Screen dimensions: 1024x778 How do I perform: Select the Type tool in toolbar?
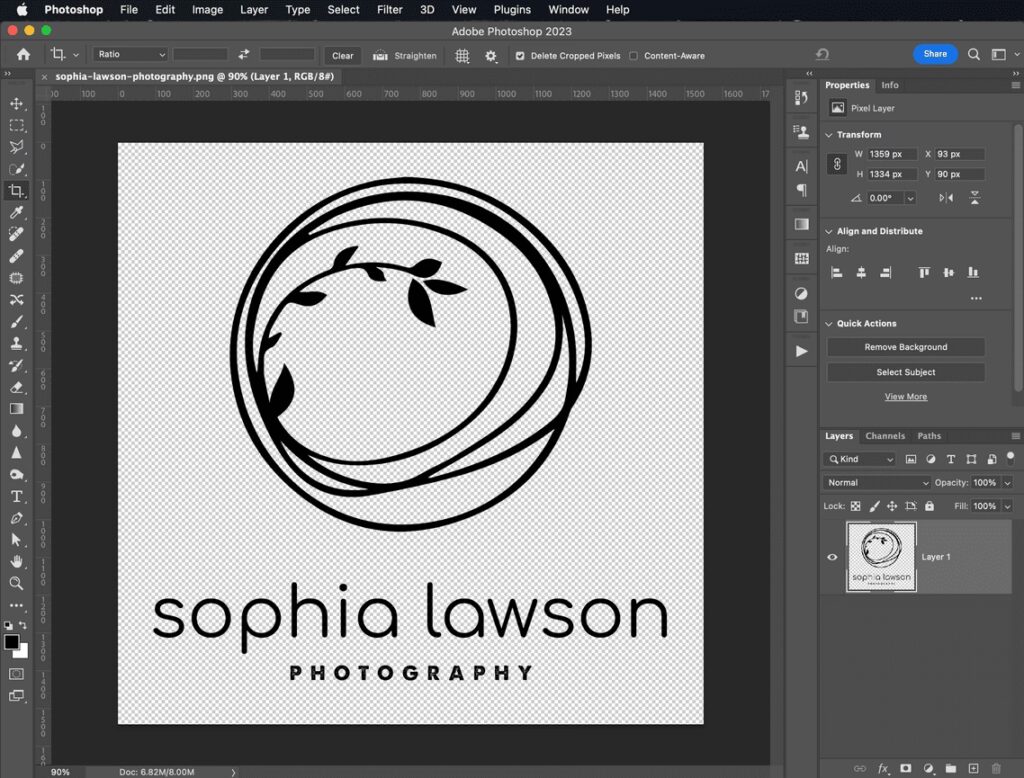[16, 496]
